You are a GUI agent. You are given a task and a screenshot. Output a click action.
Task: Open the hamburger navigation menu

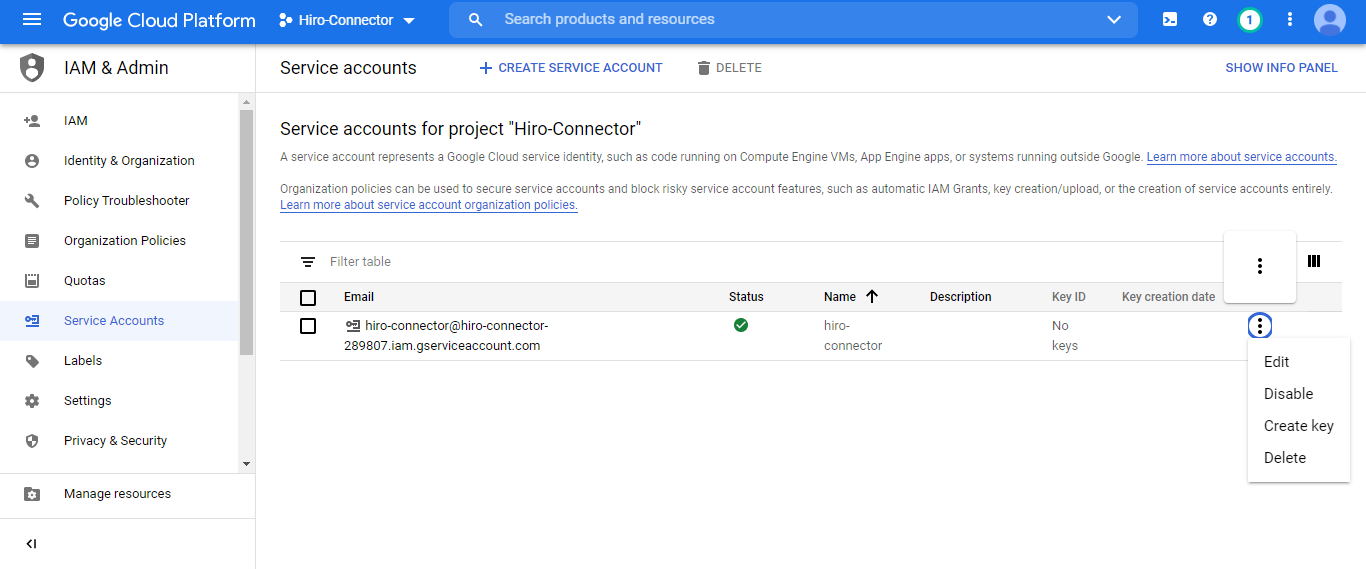coord(32,20)
